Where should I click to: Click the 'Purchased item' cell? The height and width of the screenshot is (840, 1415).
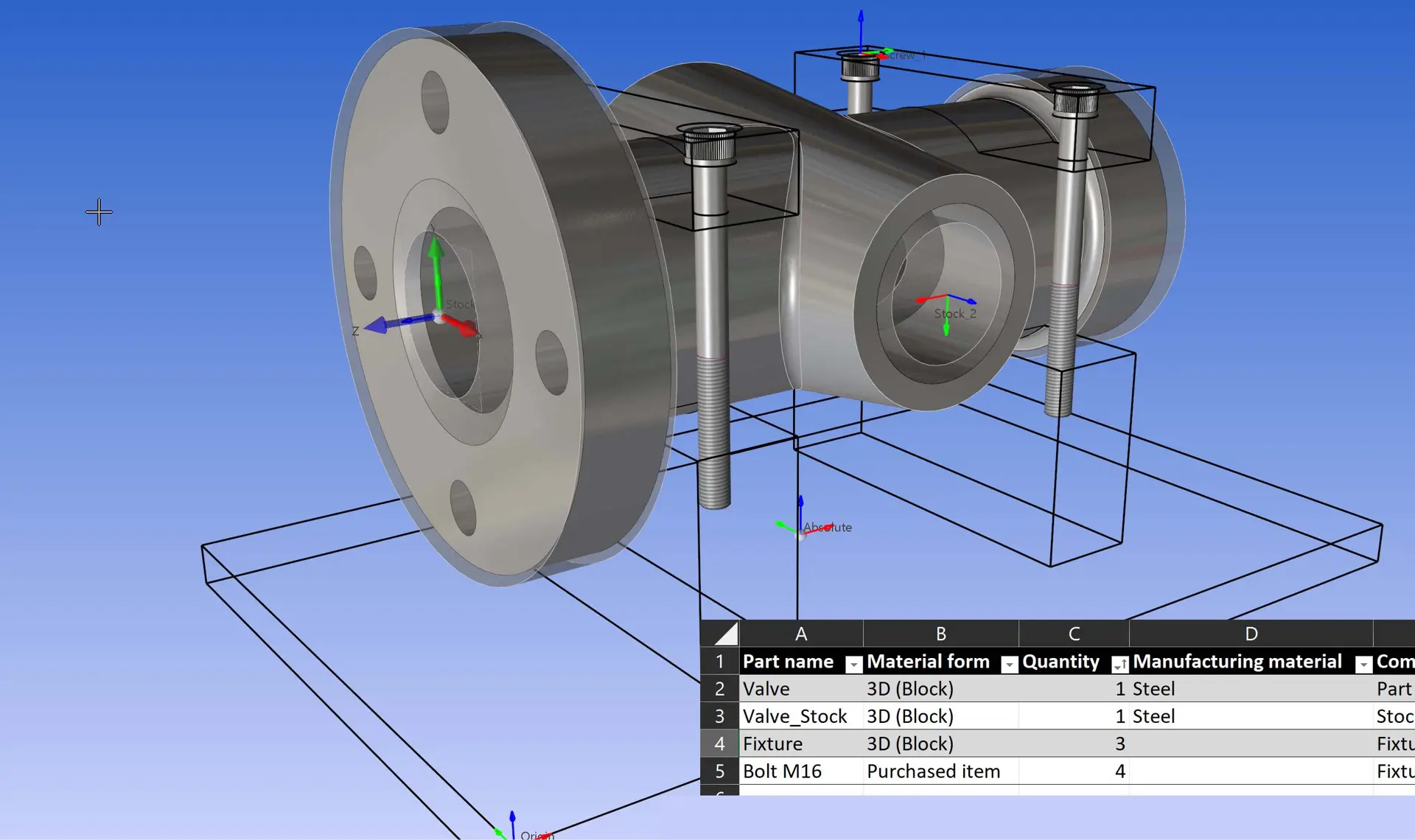[x=941, y=771]
